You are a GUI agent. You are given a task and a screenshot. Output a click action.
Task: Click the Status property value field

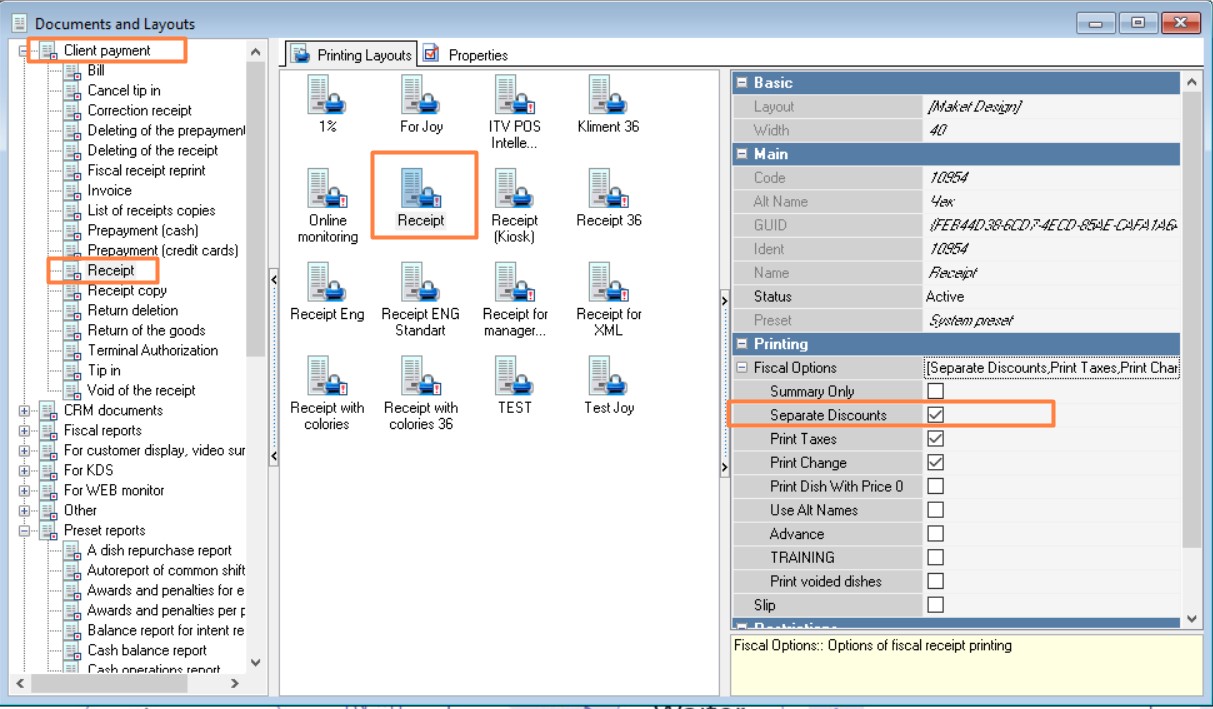coord(1050,297)
